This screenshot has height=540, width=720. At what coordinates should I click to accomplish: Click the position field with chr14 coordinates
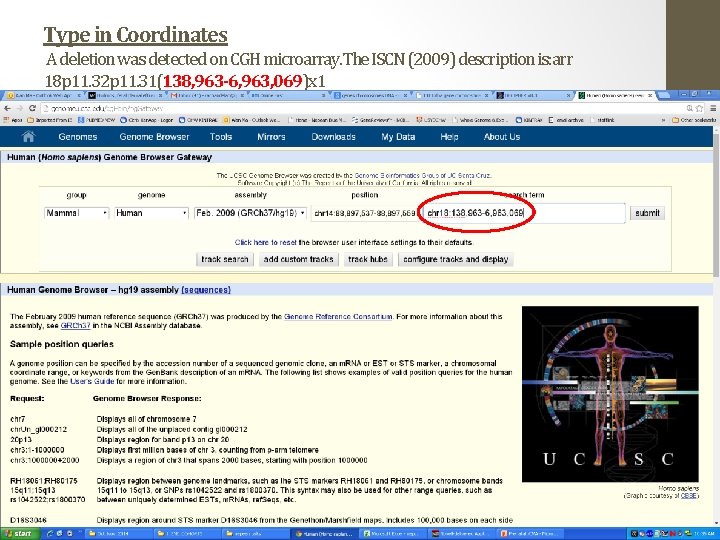pos(363,213)
